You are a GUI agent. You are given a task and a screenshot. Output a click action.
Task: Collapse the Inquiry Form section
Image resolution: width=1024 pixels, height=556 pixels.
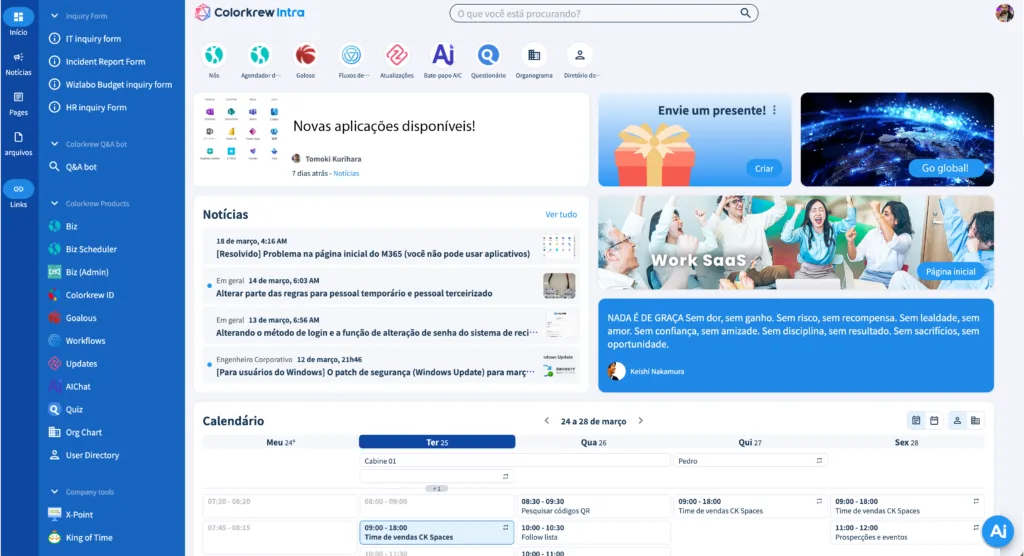(54, 16)
